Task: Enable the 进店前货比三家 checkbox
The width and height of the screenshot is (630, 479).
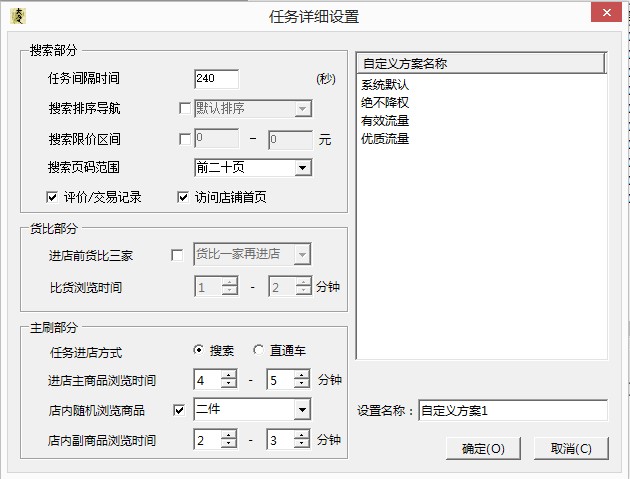Action: pyautogui.click(x=177, y=255)
